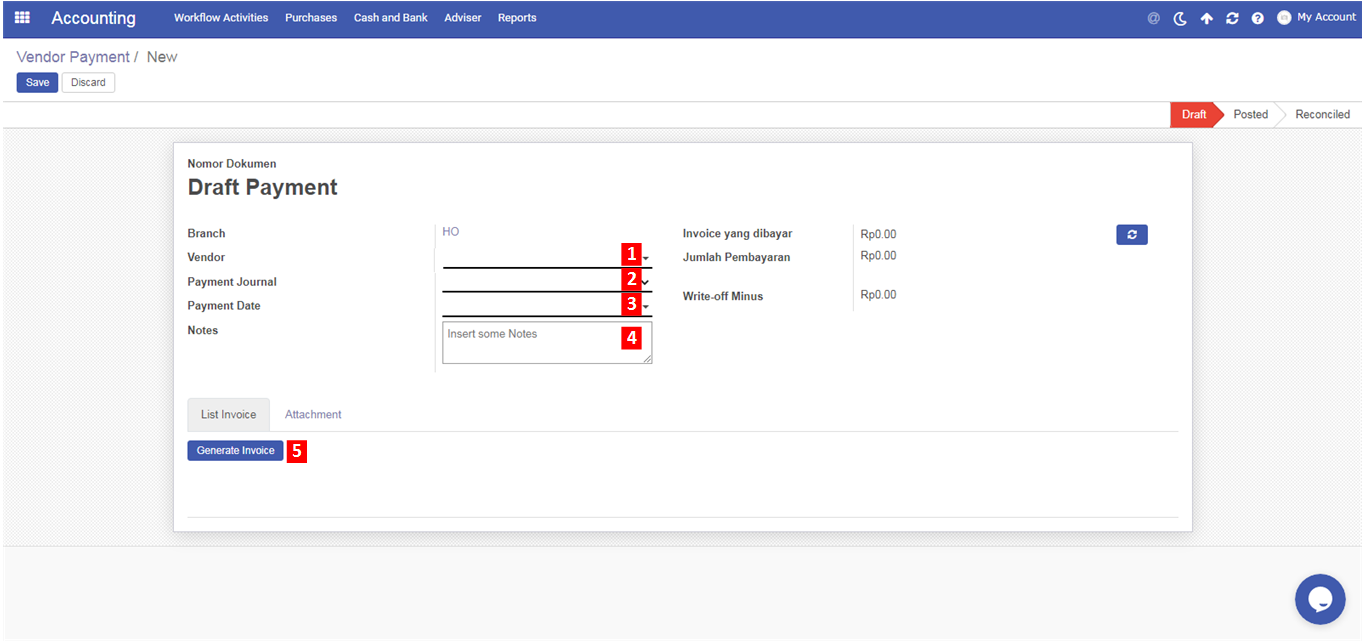
Task: Expand the Payment Journal dropdown
Action: (646, 282)
